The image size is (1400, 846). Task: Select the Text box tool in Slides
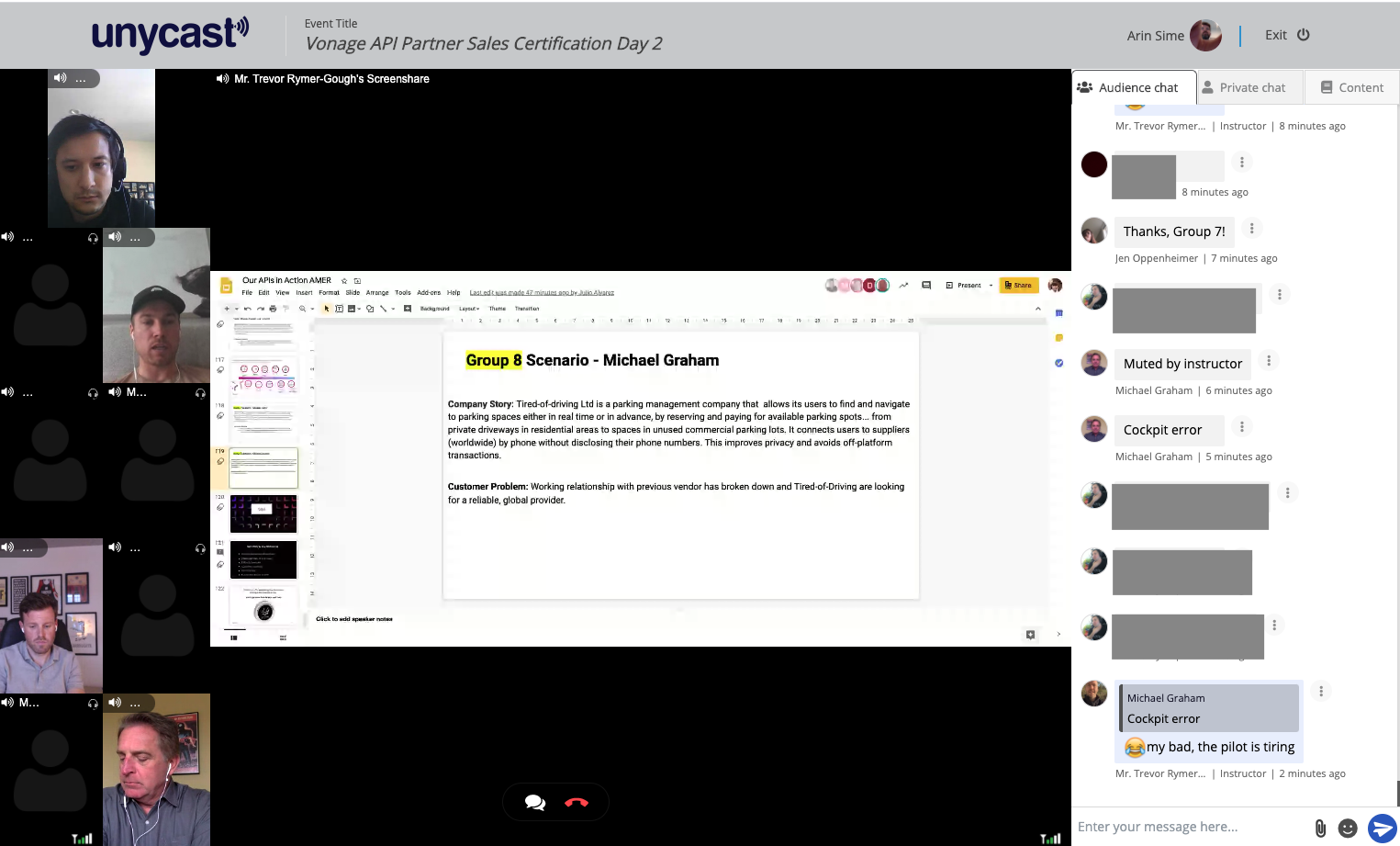pyautogui.click(x=339, y=309)
